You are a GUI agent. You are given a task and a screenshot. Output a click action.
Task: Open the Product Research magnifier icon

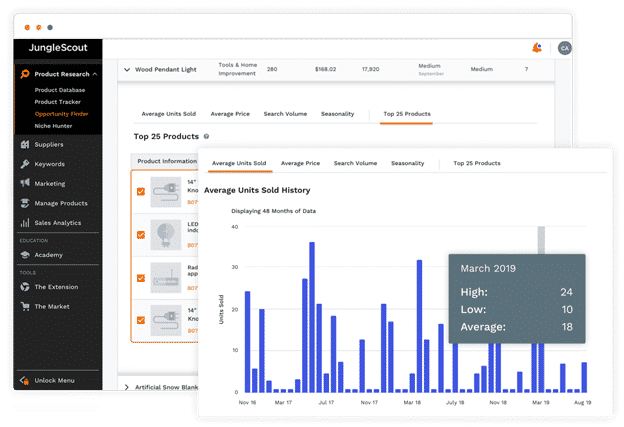pos(25,74)
